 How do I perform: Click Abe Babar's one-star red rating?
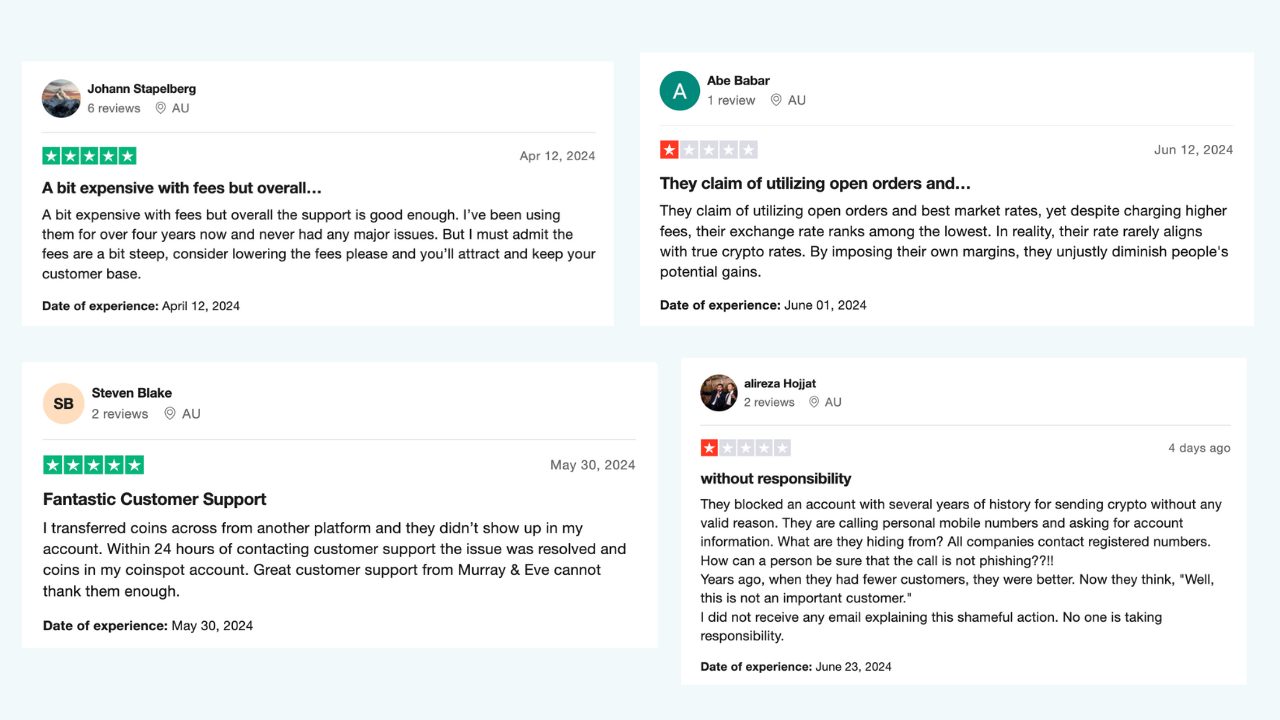[x=708, y=150]
